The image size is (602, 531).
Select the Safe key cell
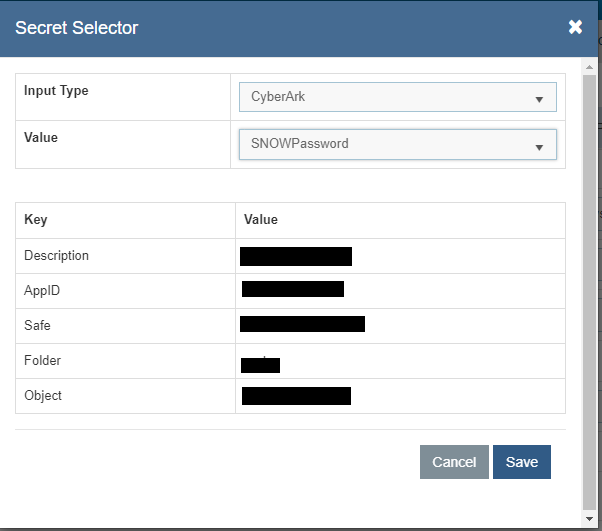pos(37,325)
